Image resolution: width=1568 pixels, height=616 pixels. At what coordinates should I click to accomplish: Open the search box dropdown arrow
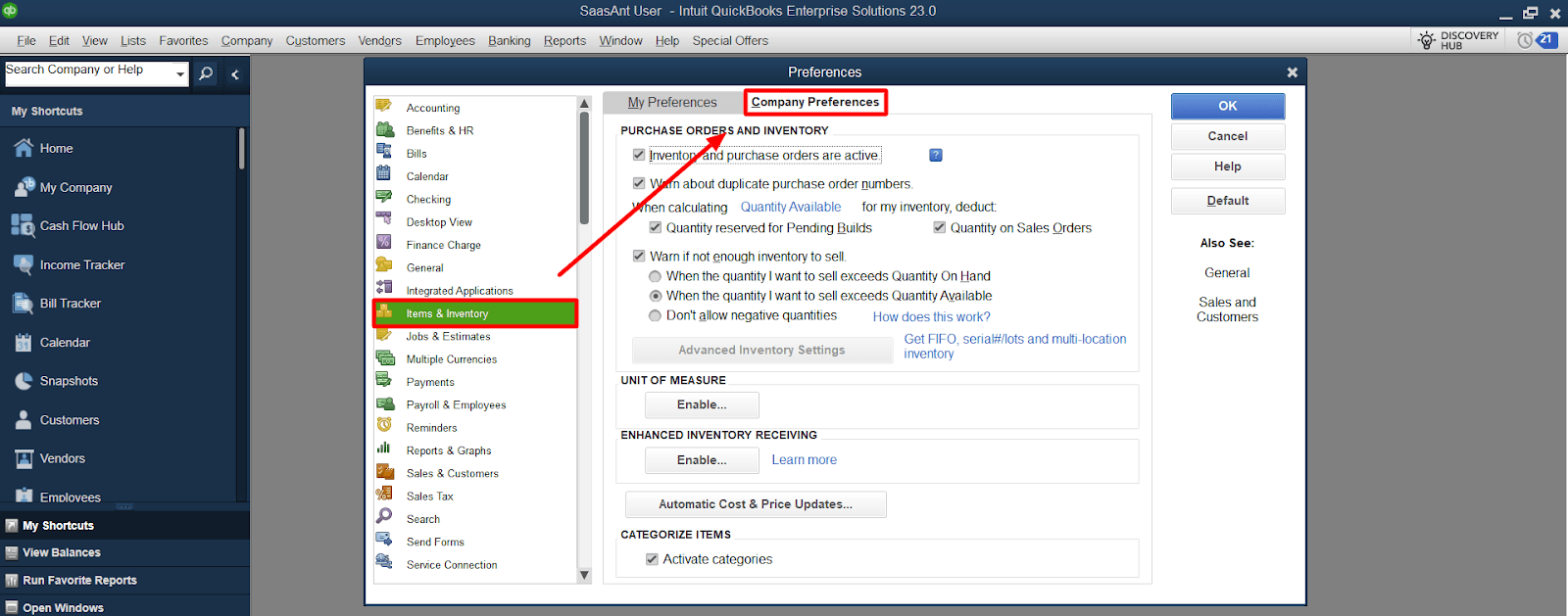pos(180,74)
